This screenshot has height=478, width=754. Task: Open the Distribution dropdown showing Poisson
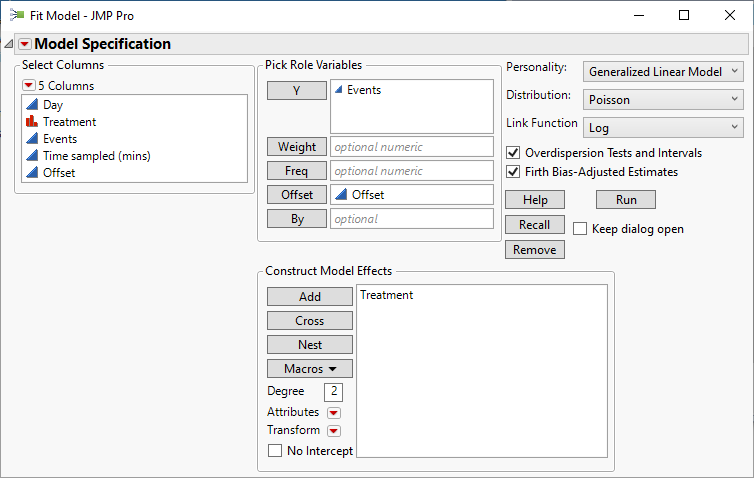coord(663,100)
